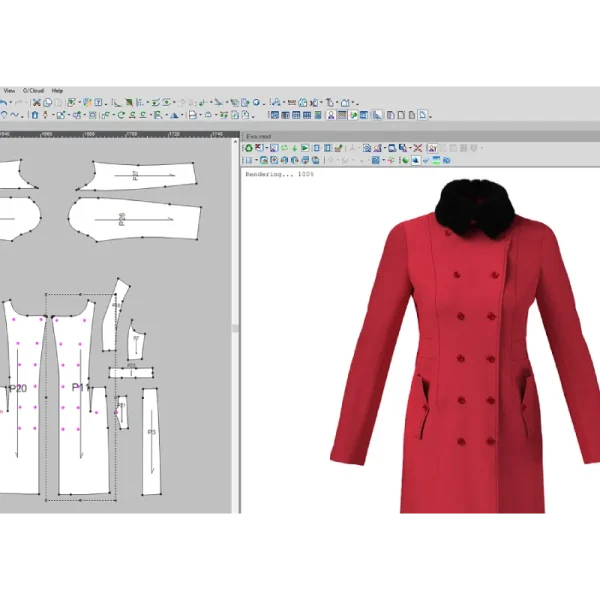Toggle the highlighted blue page icon at toolbar end
Screen dimensions: 600x600
coord(423,115)
